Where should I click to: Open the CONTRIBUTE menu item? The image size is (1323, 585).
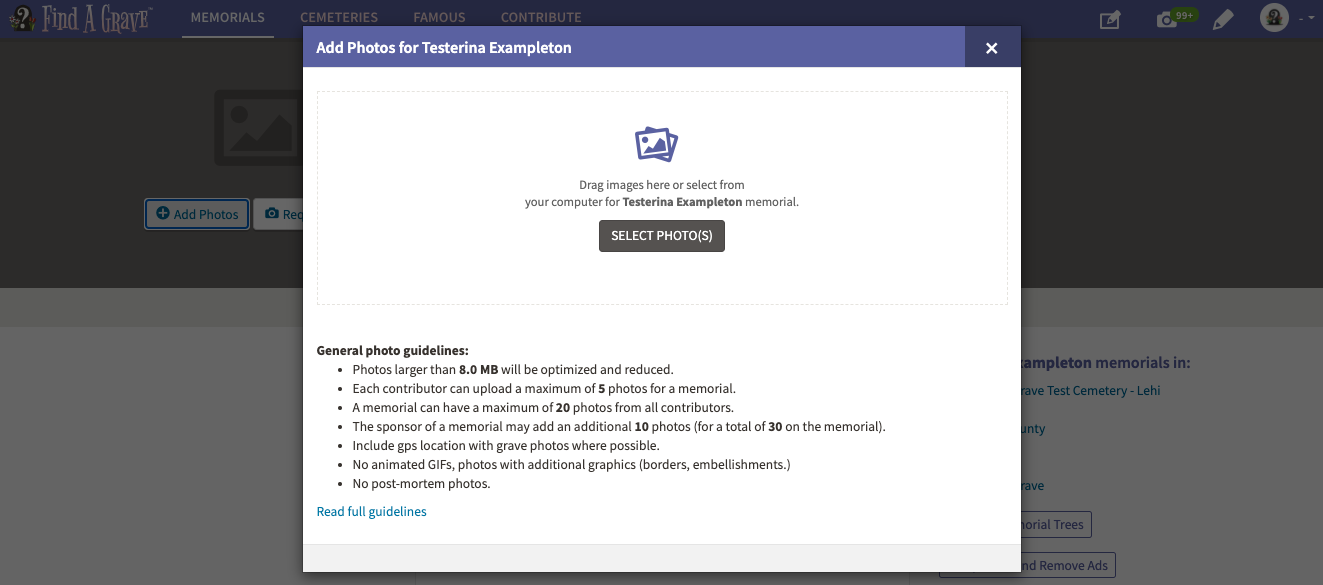click(x=541, y=18)
